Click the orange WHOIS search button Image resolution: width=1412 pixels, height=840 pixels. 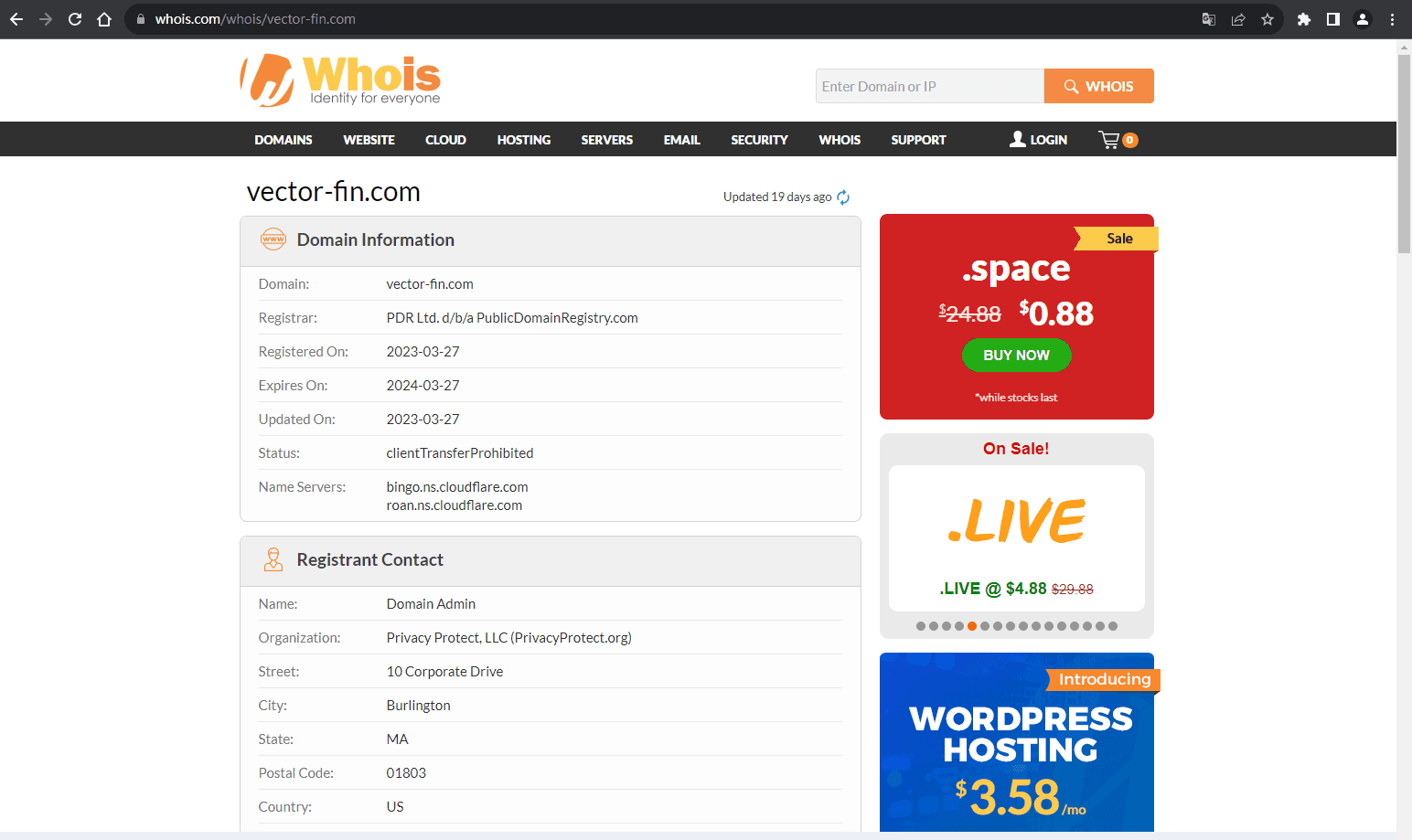1098,86
